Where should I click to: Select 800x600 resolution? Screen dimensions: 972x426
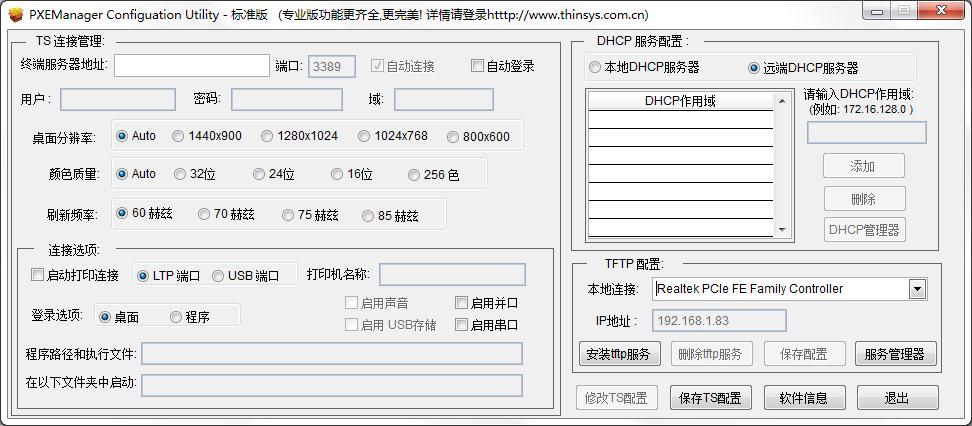coord(453,137)
